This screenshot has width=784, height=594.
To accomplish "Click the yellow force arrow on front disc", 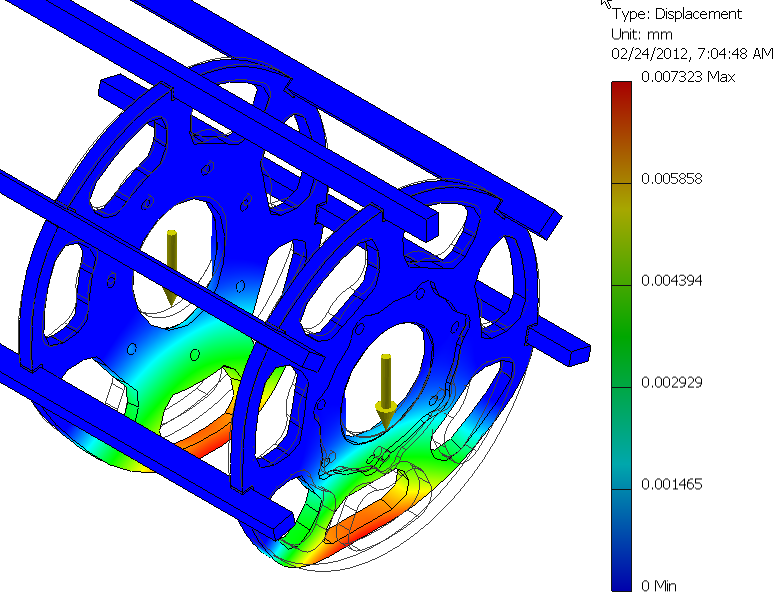I will tap(384, 391).
